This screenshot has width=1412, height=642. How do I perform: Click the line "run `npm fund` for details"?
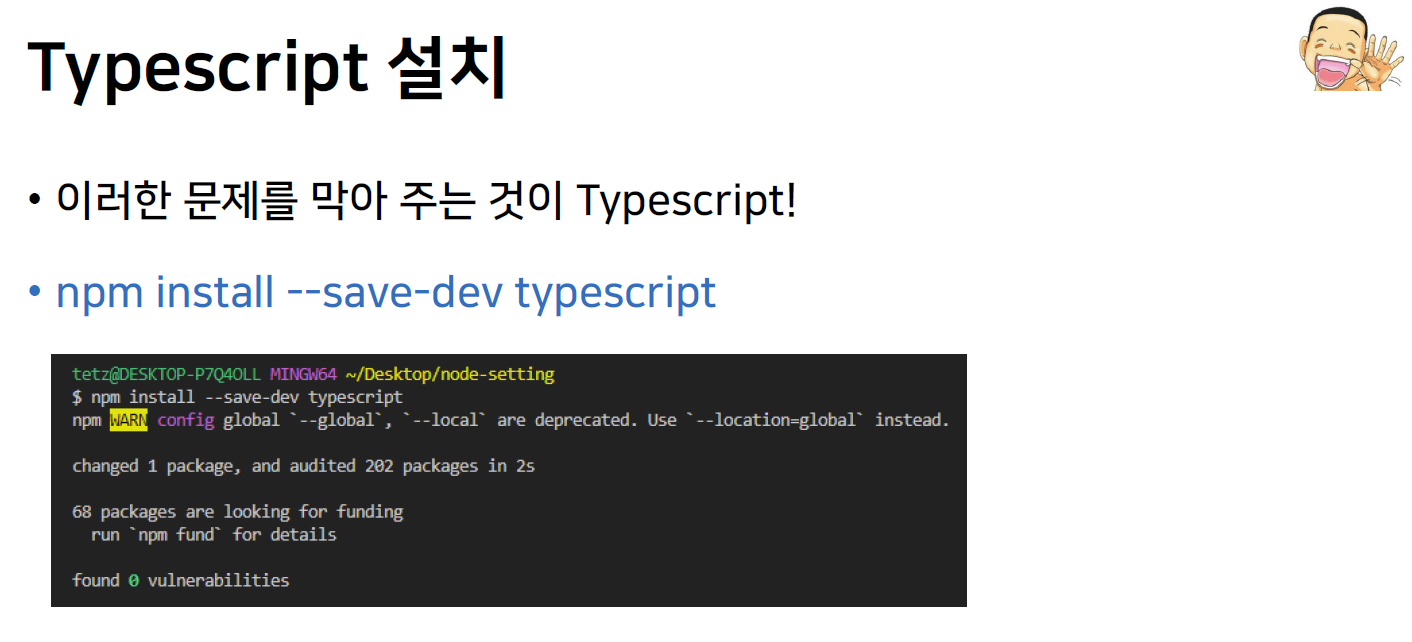214,535
